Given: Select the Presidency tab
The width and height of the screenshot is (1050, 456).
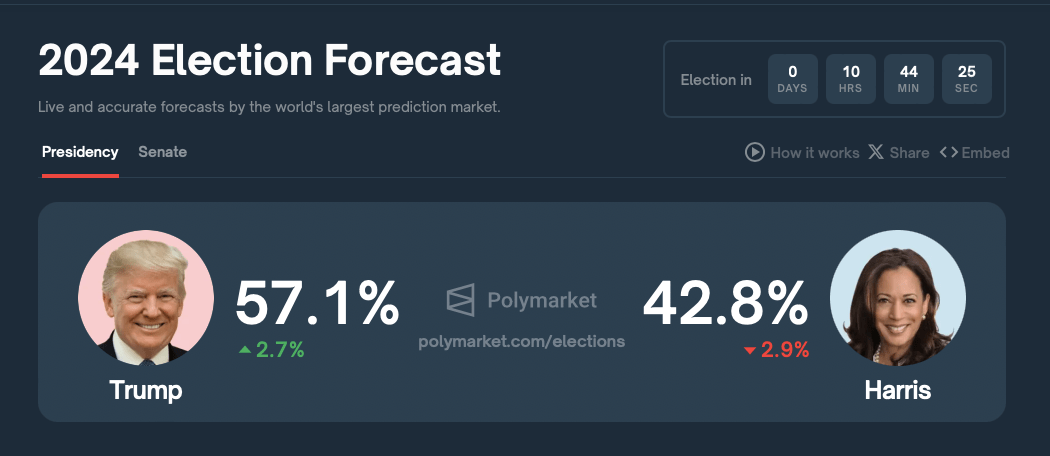Looking at the screenshot, I should coord(80,152).
